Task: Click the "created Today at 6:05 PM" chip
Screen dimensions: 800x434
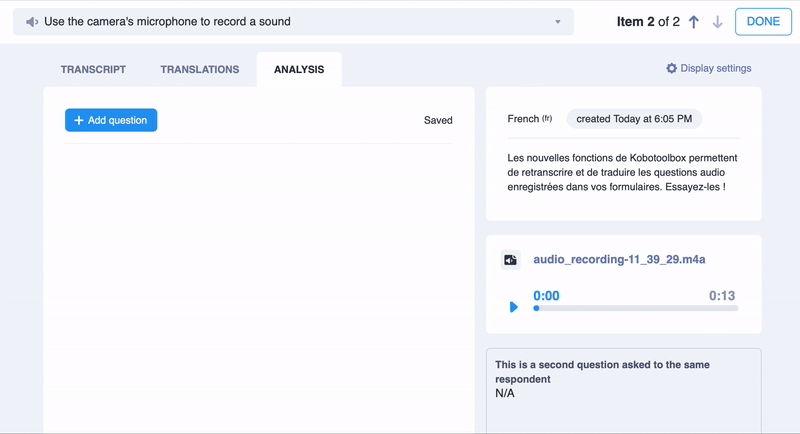Action: (634, 119)
